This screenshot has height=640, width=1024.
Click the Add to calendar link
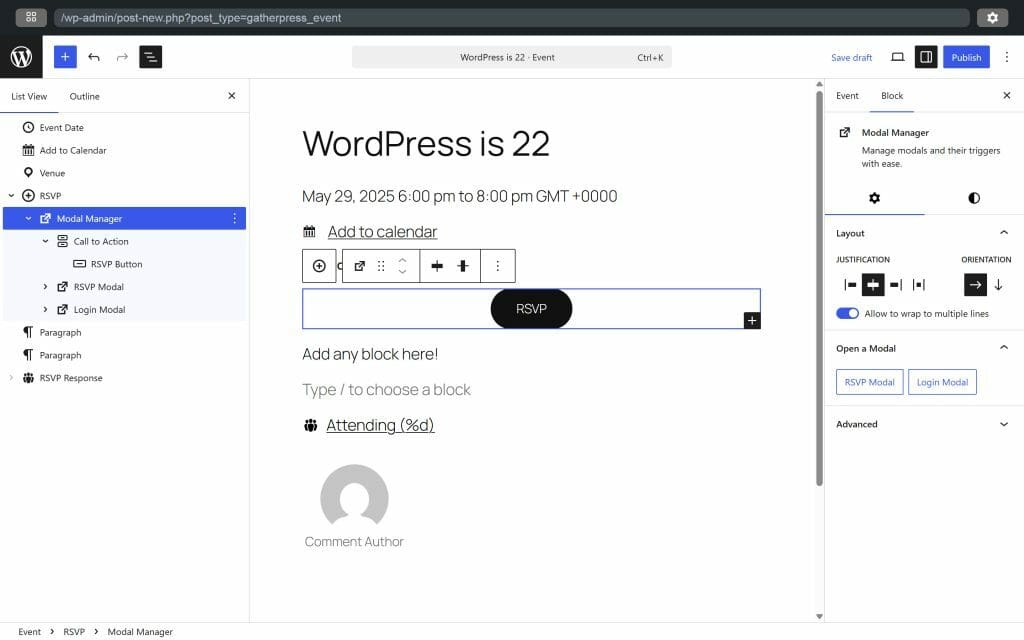382,232
